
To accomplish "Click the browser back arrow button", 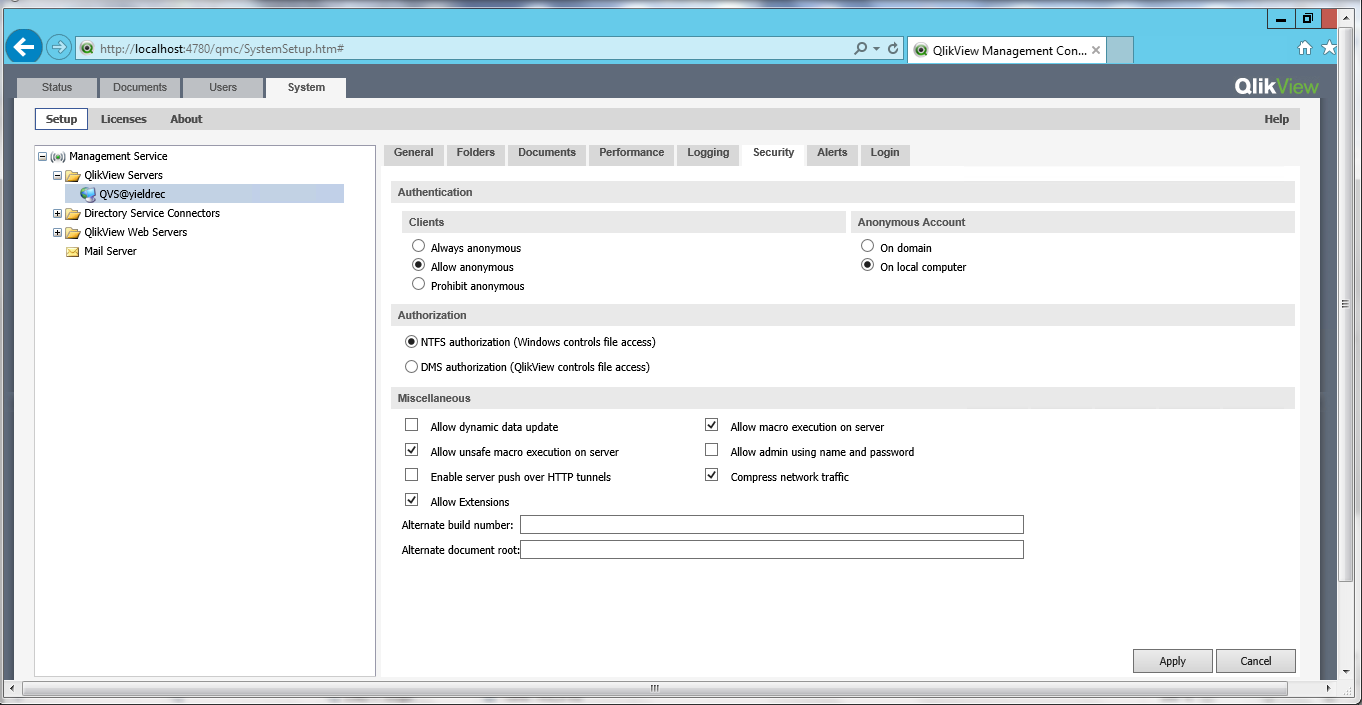I will (x=24, y=47).
